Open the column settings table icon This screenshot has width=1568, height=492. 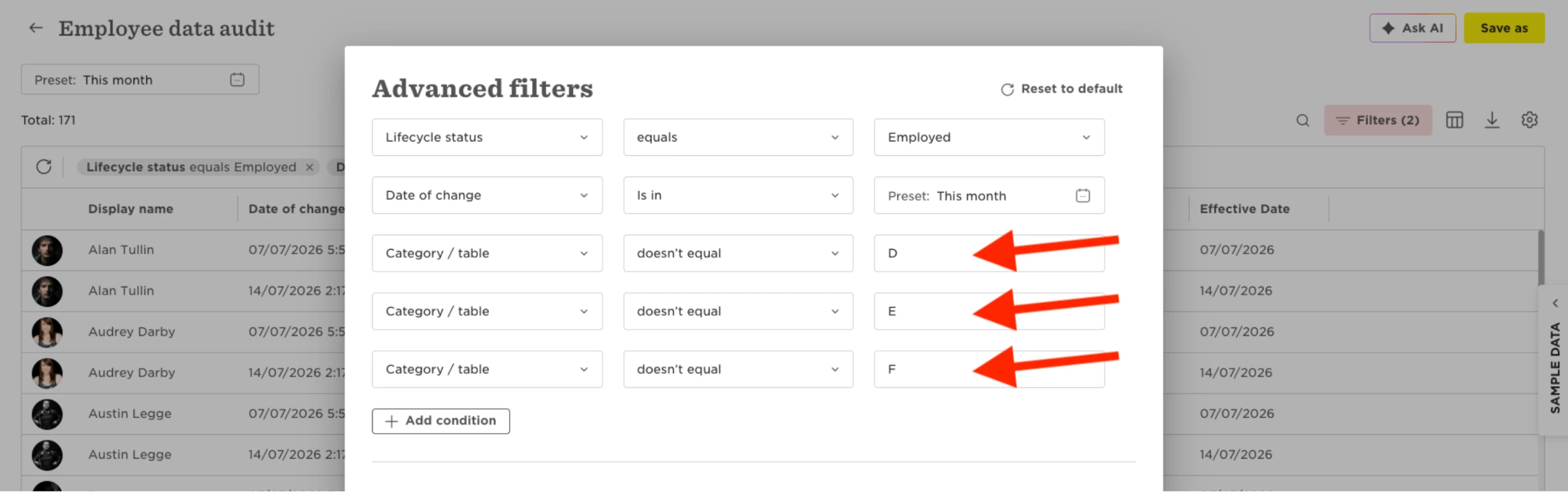1454,120
